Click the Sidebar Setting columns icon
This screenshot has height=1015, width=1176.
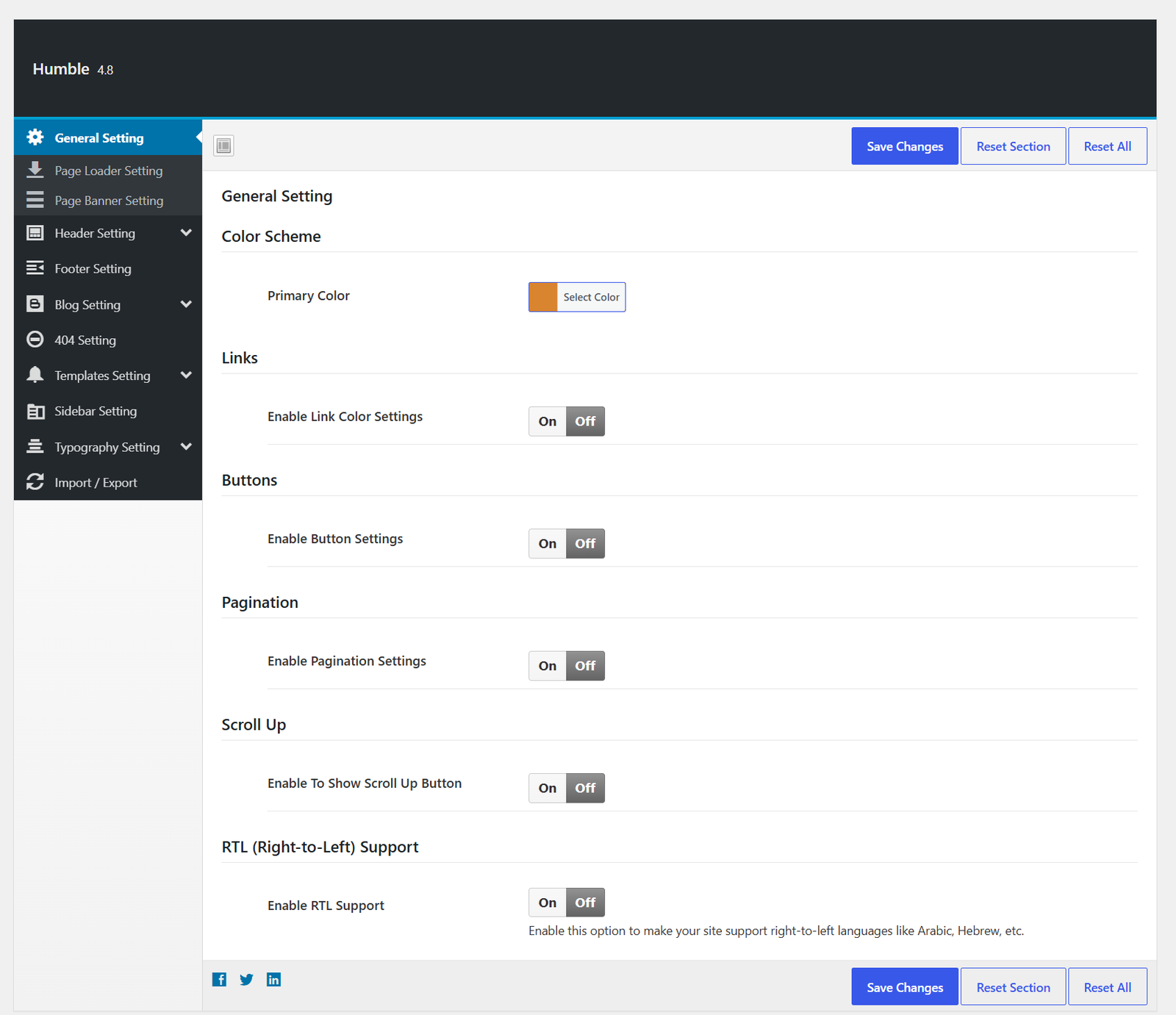click(x=35, y=411)
